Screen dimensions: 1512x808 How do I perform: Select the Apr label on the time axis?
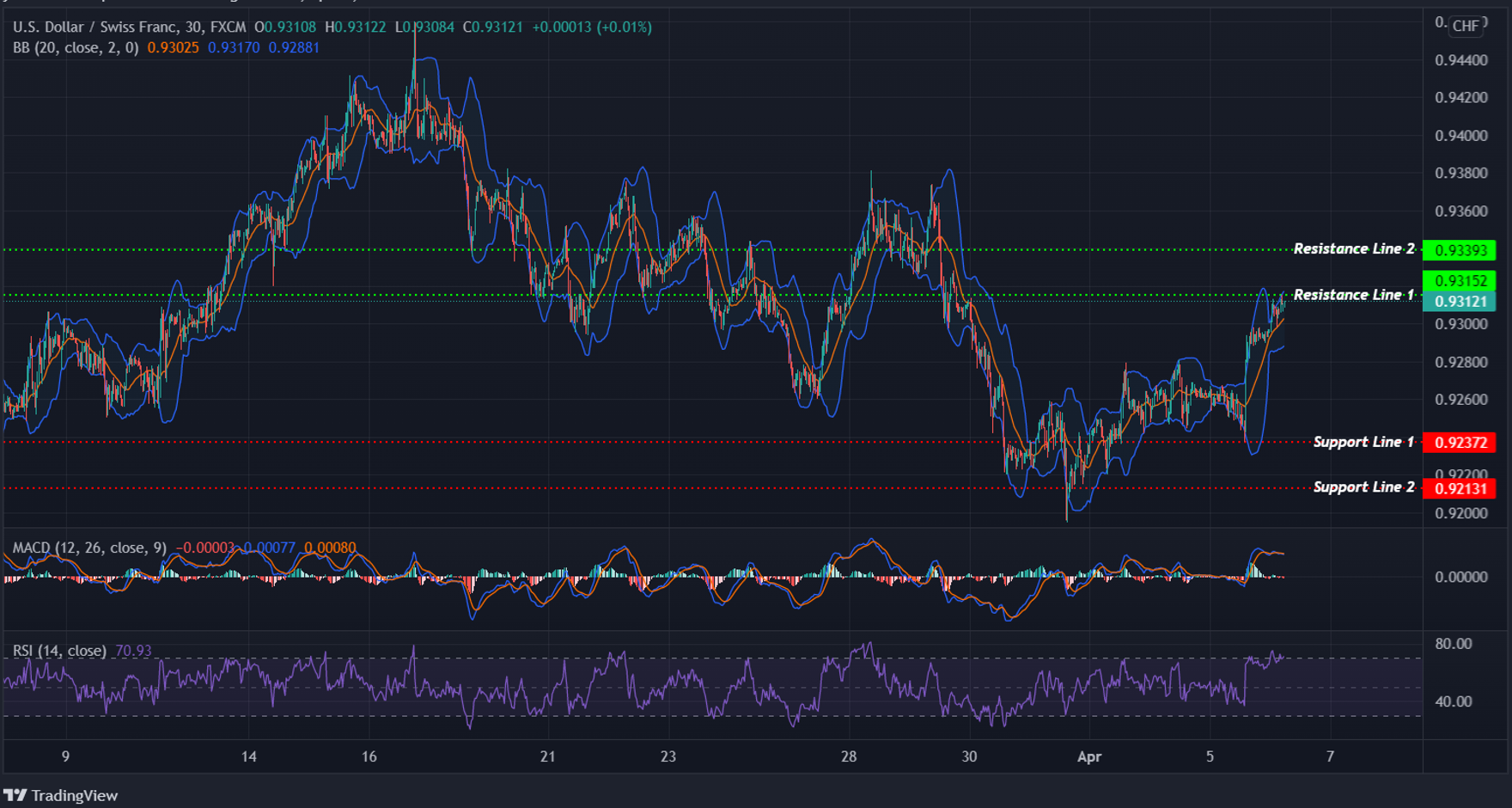pyautogui.click(x=1089, y=757)
